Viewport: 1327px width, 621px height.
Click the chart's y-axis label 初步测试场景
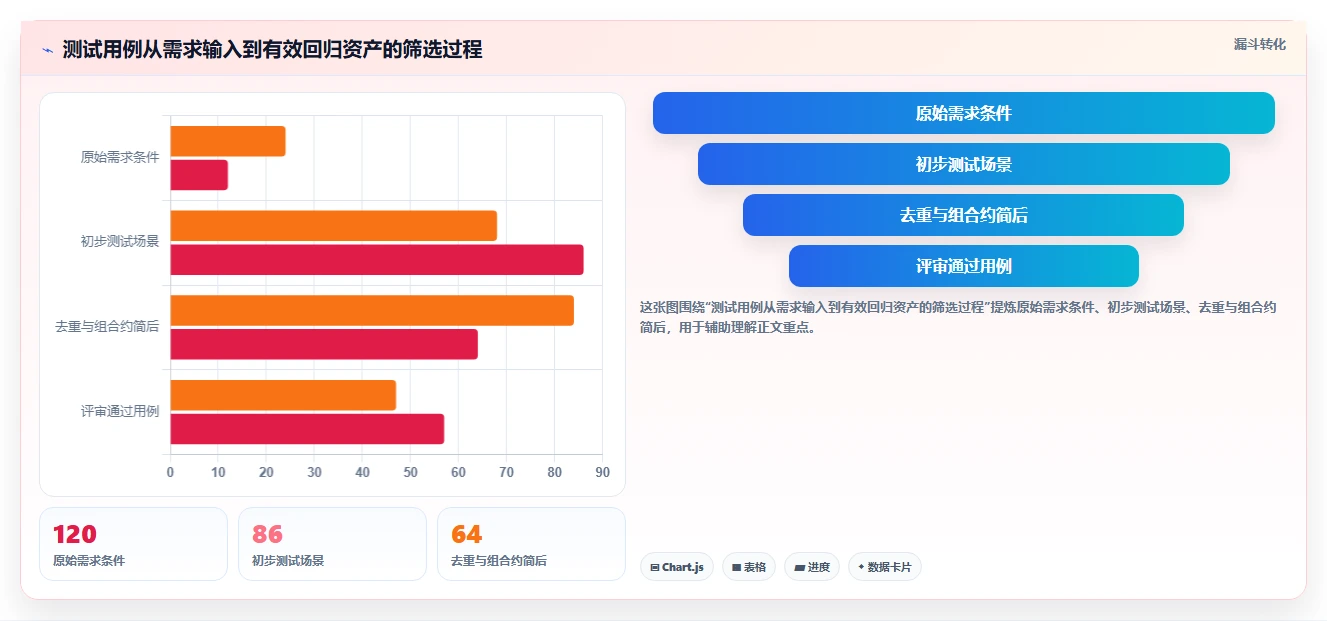point(120,242)
